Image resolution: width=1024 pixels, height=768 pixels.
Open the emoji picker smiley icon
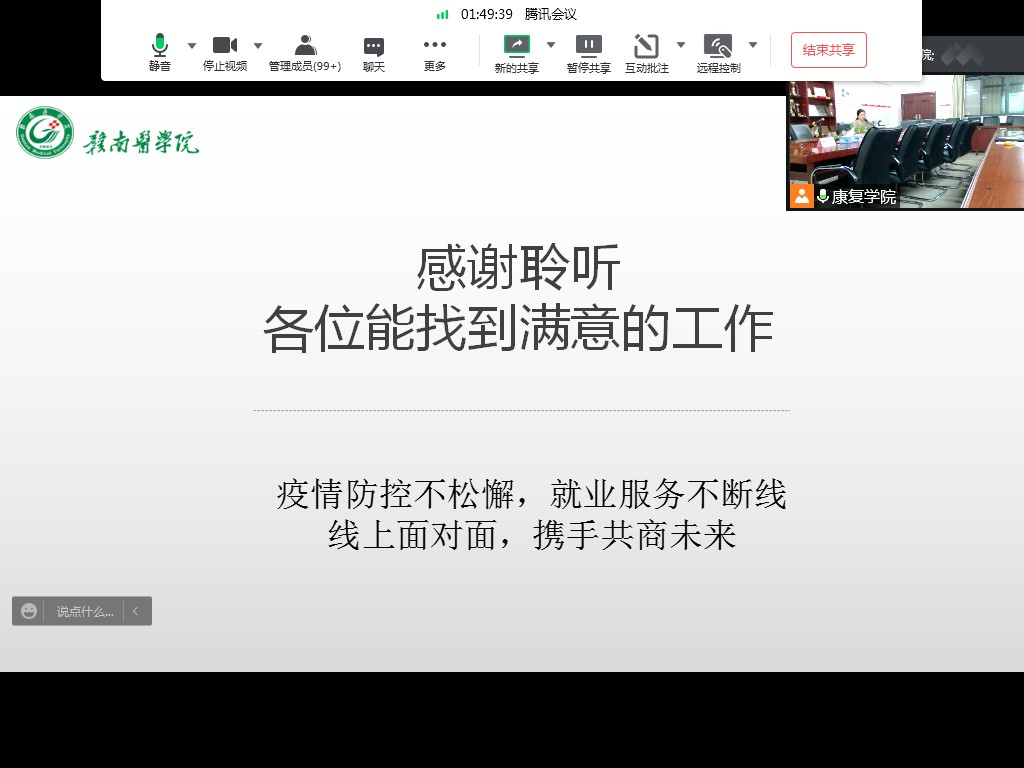[x=29, y=611]
